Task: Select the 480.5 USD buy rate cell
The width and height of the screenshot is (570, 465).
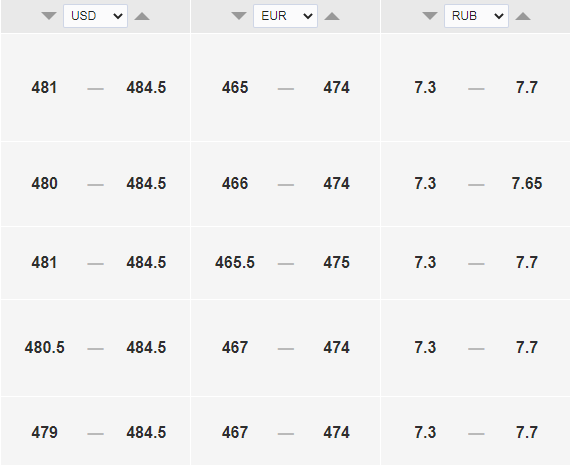Action: click(44, 348)
